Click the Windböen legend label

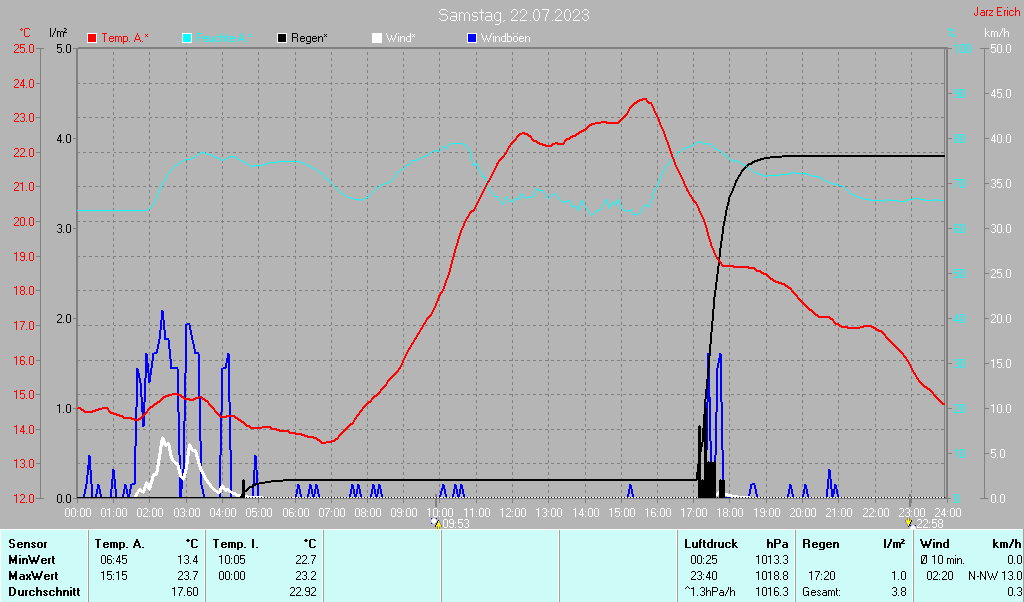coord(505,38)
